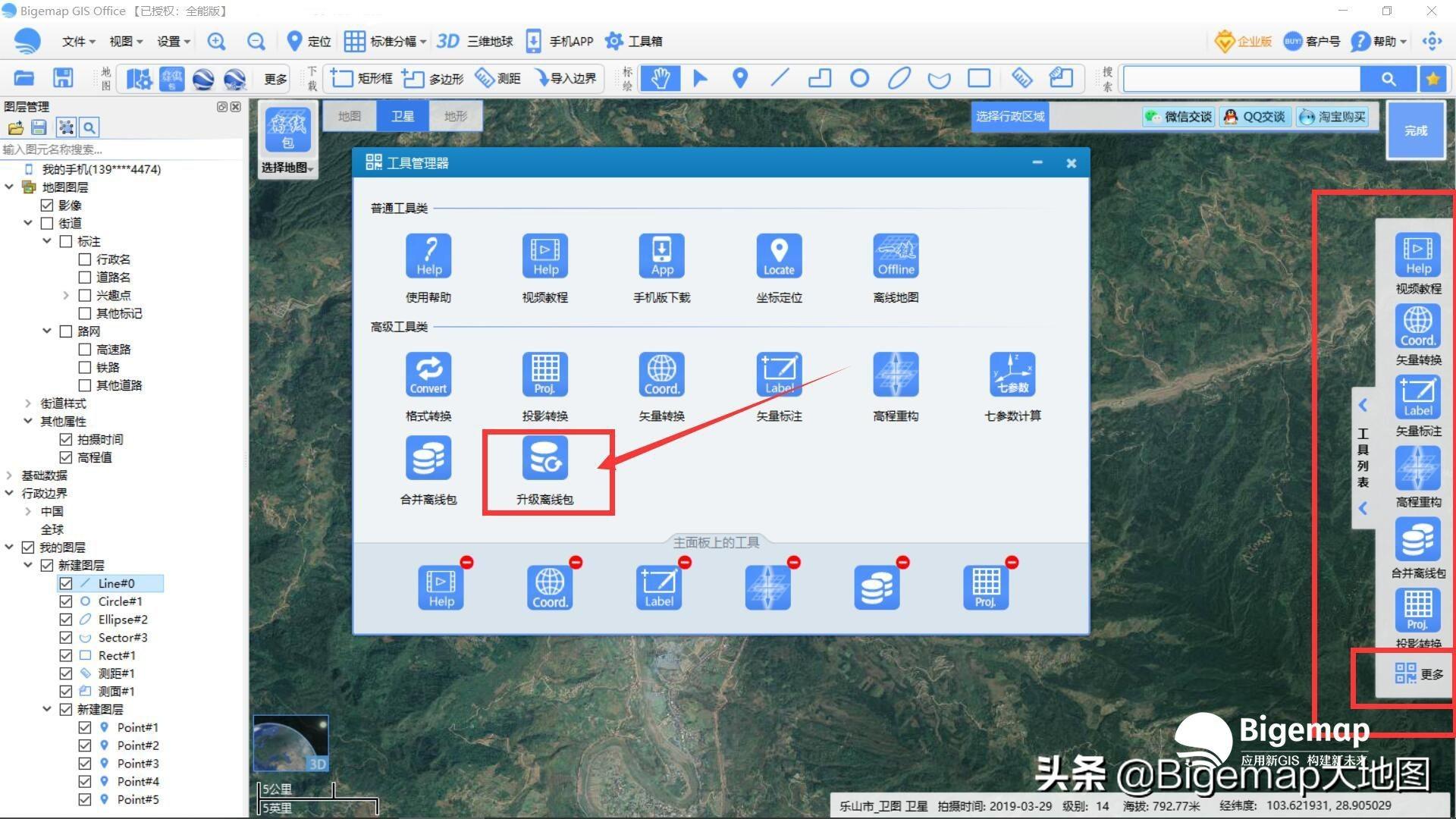
Task: Click the 离线地图 Offline map icon
Action: [x=896, y=256]
